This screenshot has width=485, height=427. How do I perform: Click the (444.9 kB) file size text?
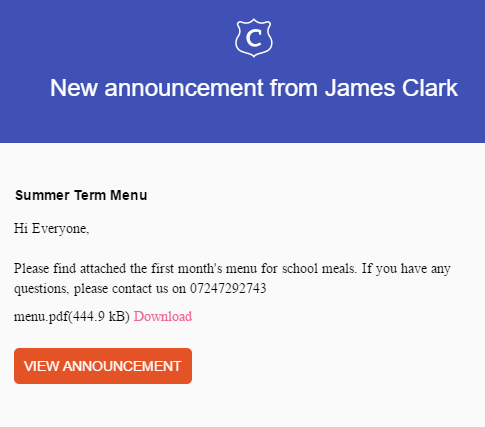99,317
